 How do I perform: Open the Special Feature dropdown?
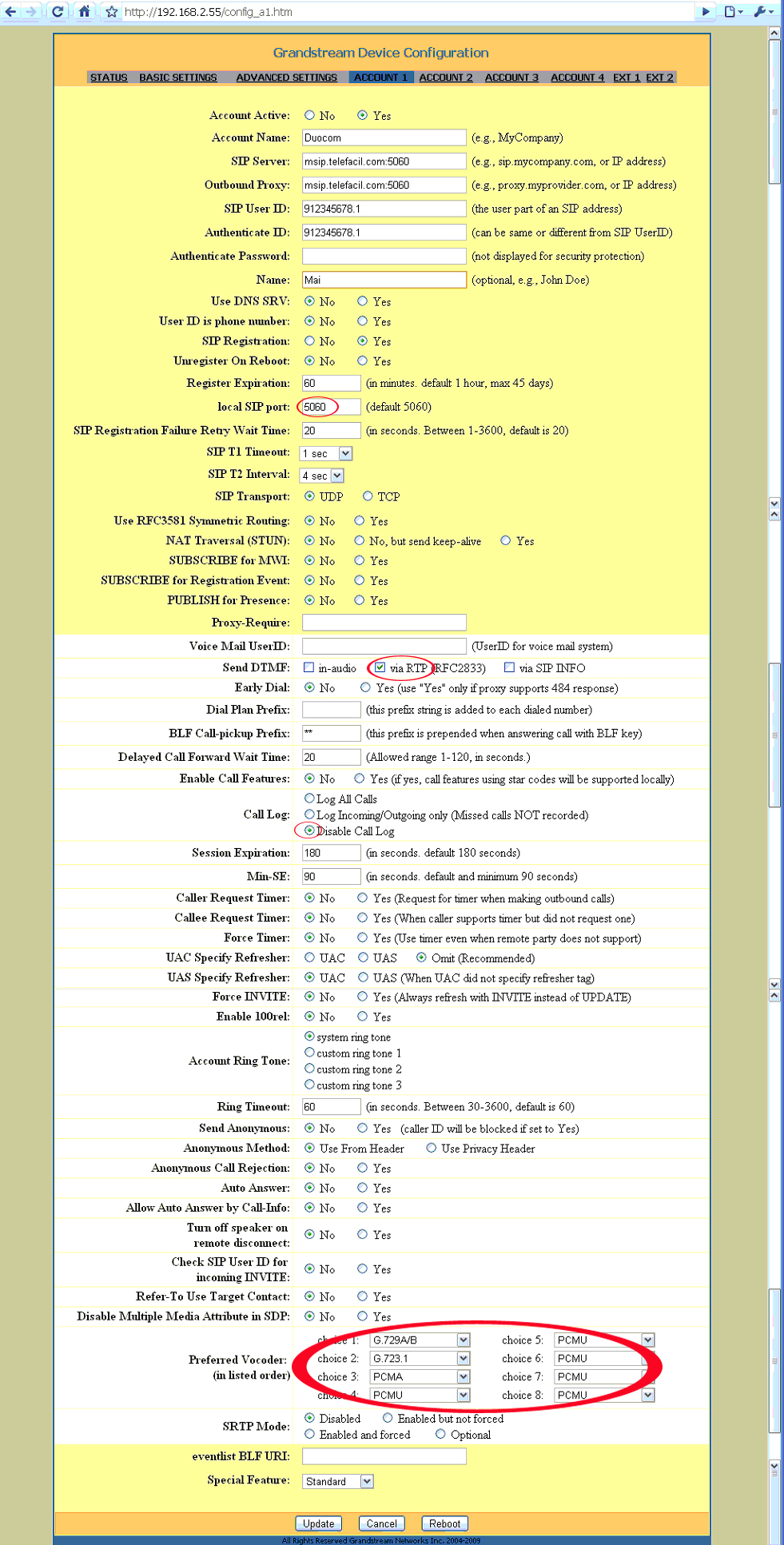[x=366, y=1481]
